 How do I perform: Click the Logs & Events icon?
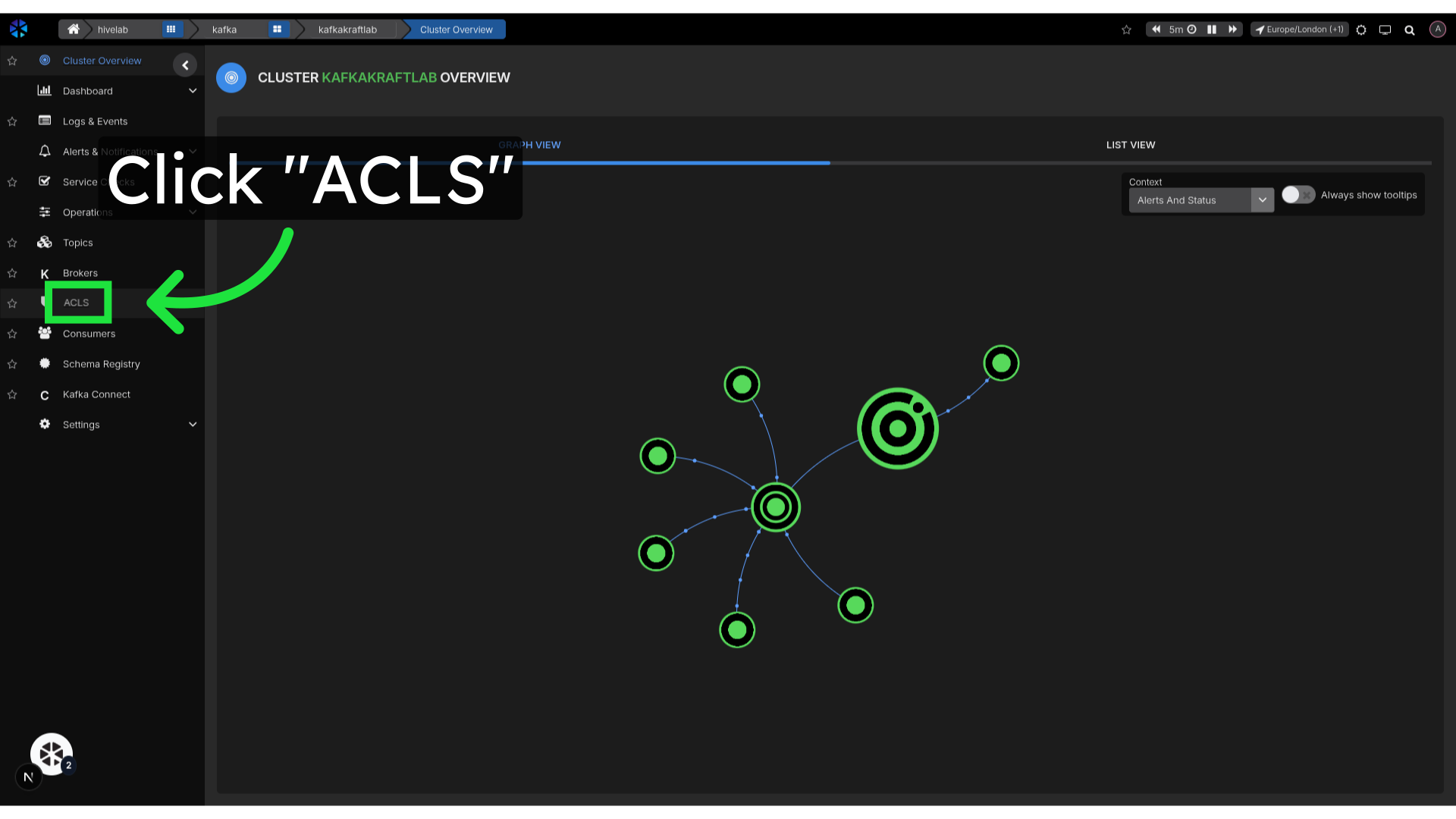45,121
